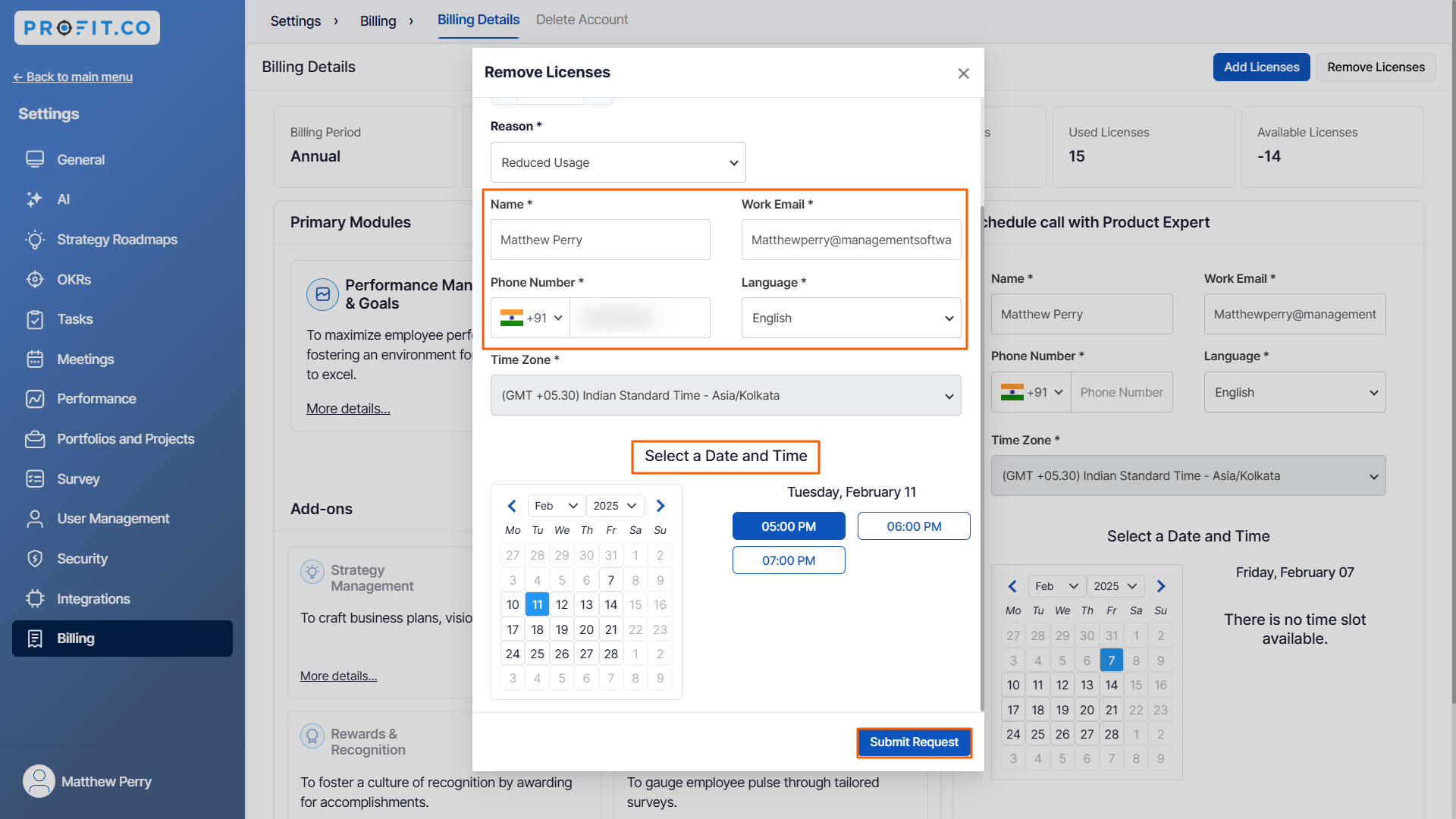The image size is (1456, 819).
Task: Choose the 05:00 PM time slot
Action: 789,526
